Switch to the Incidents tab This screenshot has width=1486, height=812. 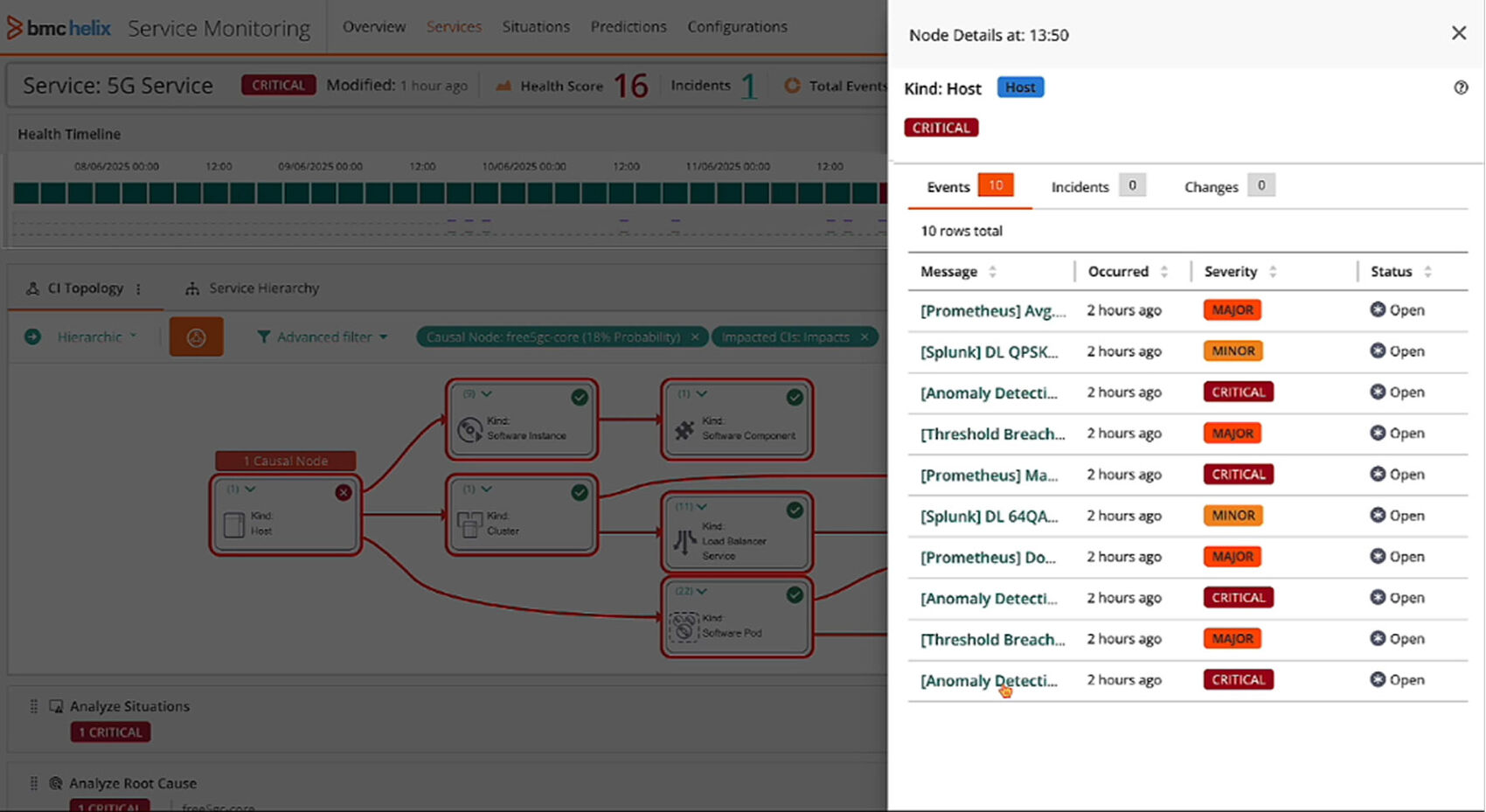tap(1080, 187)
